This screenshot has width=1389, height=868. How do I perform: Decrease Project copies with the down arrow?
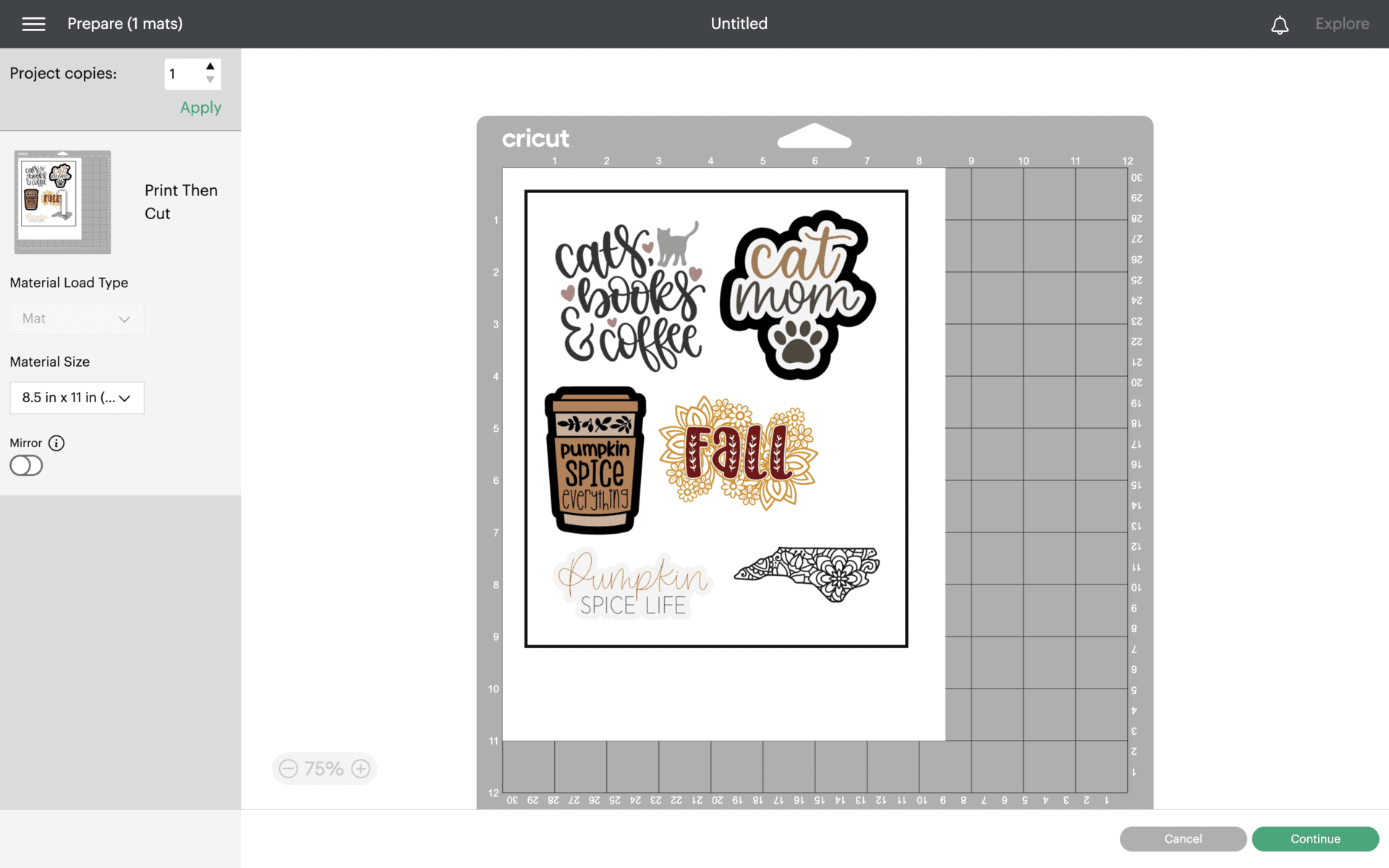coord(210,82)
